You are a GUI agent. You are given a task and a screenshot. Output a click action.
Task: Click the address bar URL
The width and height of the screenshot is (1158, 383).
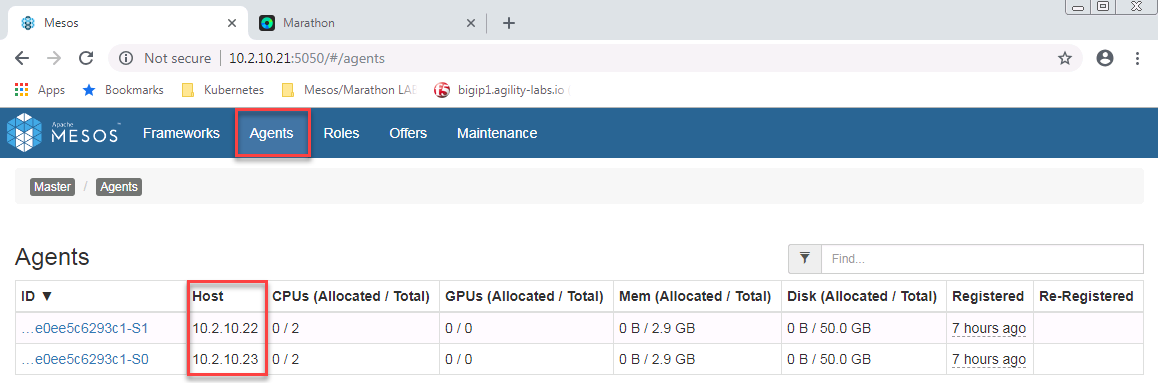click(x=306, y=58)
